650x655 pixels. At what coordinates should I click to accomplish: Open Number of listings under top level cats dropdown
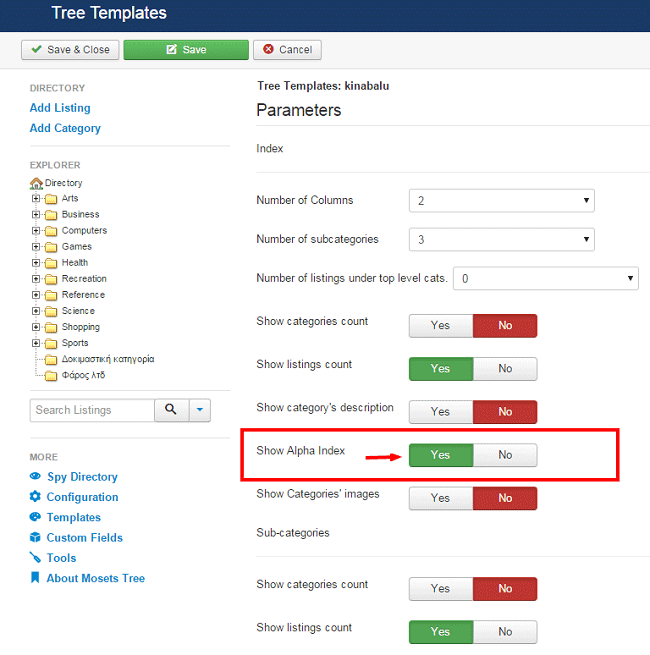click(x=546, y=278)
